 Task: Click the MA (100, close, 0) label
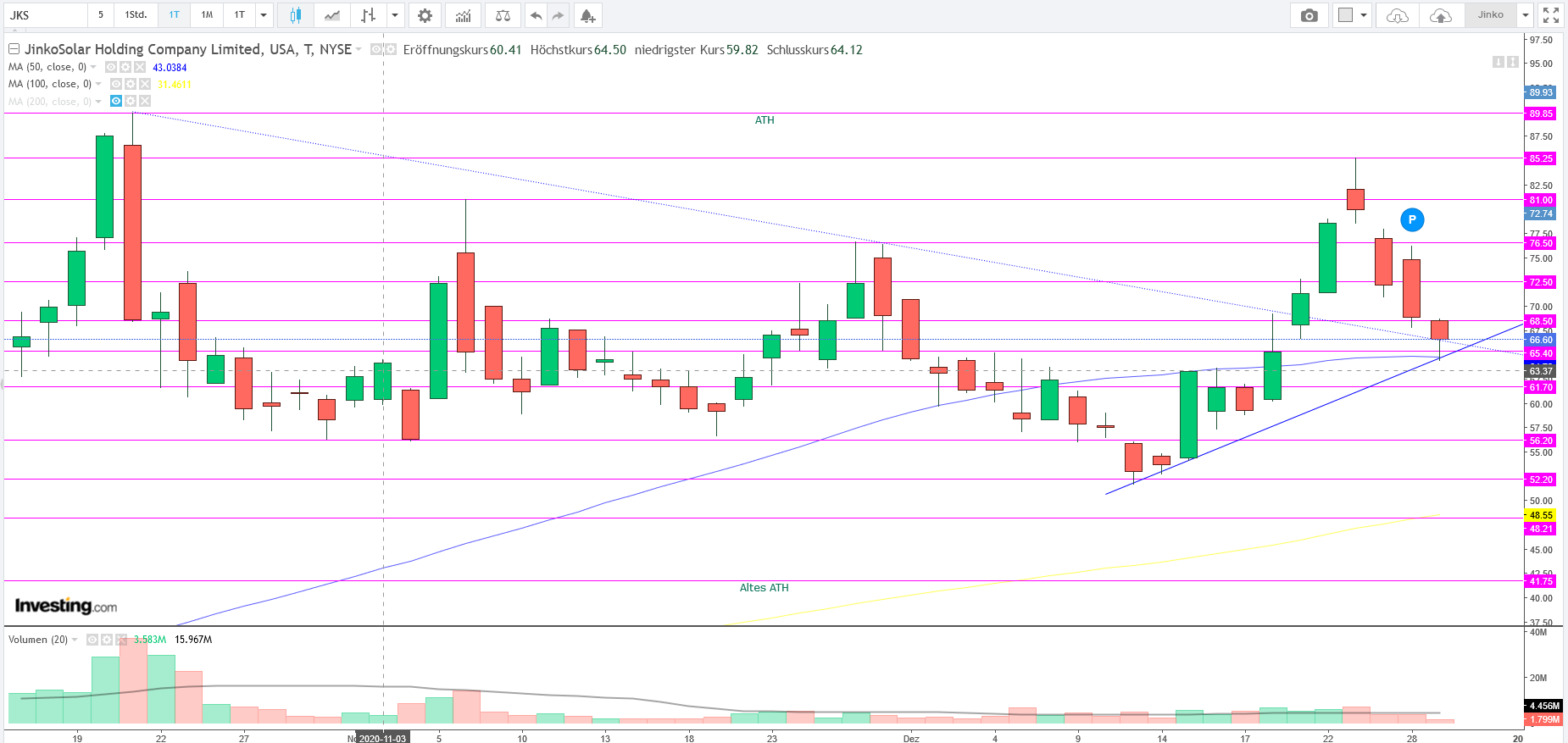(x=50, y=84)
